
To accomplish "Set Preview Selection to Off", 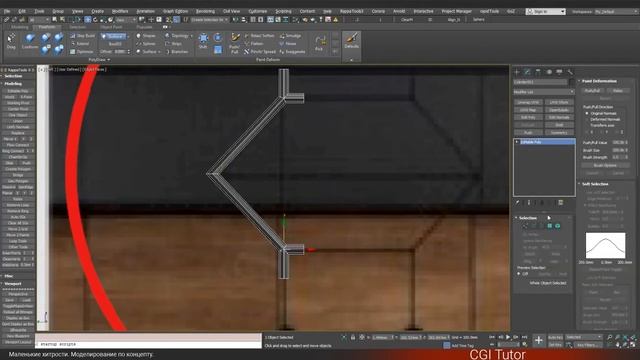I will tap(519, 273).
